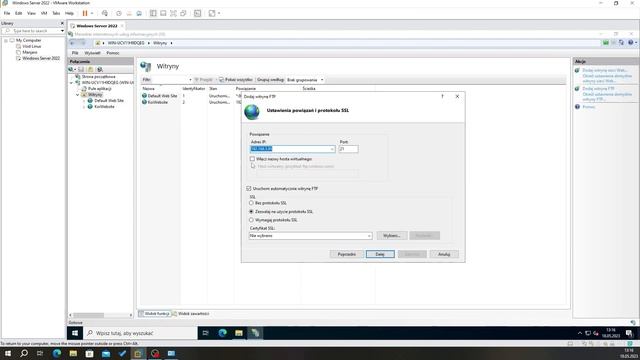Open Edge browser in guest taskbar
The image size is (640, 360).
pyautogui.click(x=222, y=333)
